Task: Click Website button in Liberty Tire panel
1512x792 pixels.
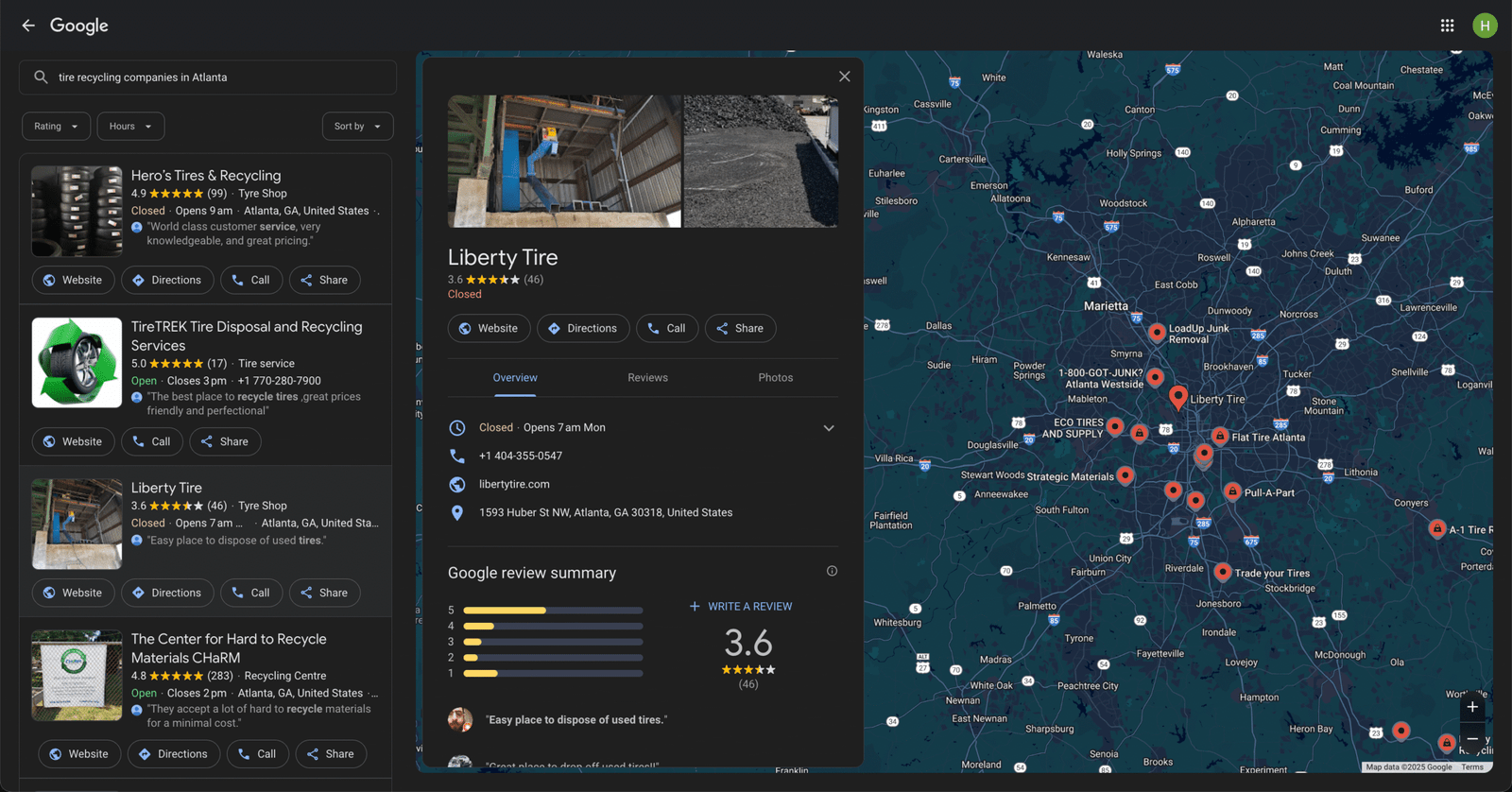Action: (489, 328)
